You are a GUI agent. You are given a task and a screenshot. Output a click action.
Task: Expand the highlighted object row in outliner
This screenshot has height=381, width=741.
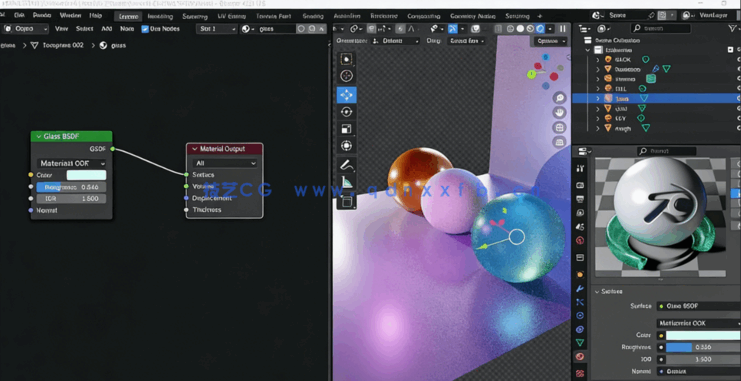[x=598, y=98]
